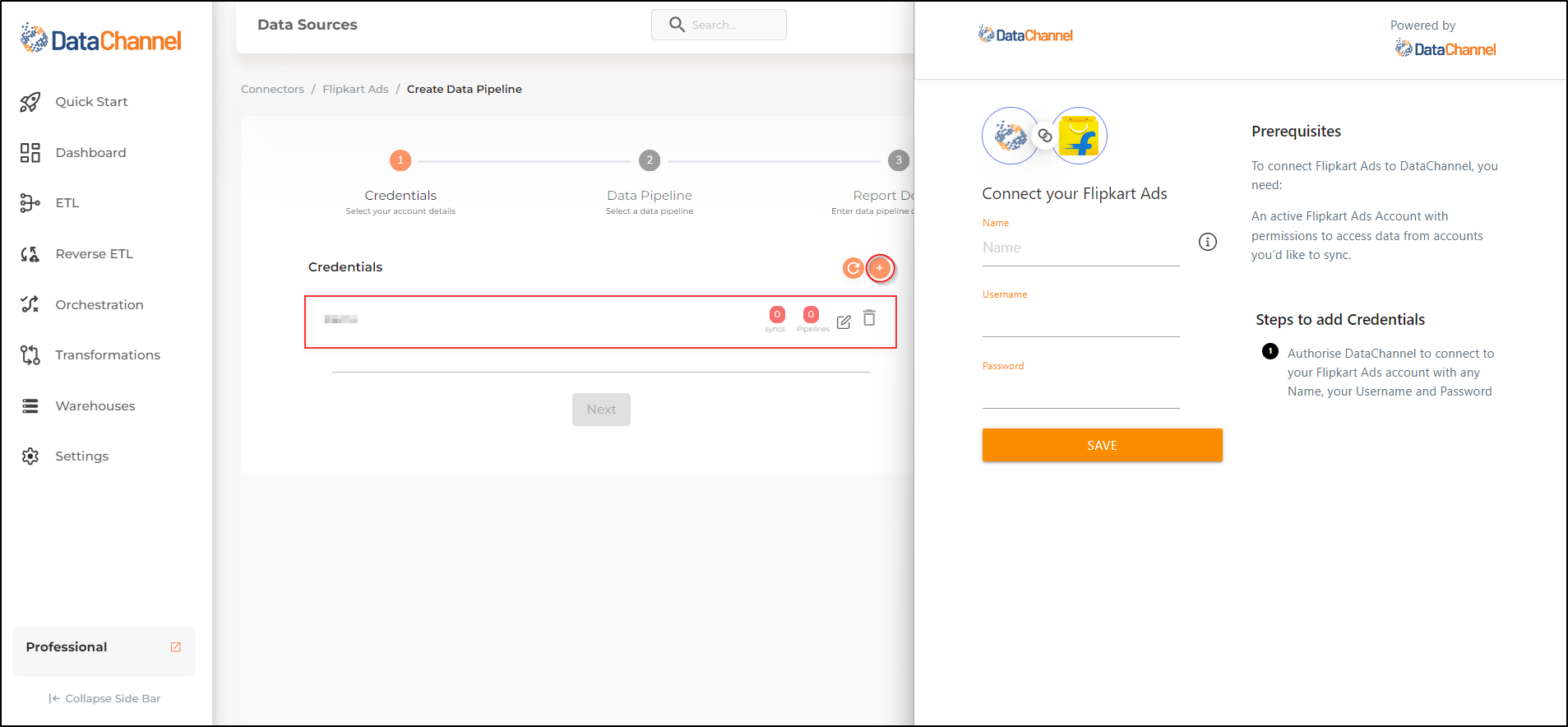Screen dimensions: 1568x727
Task: Click the search magnifier icon
Action: 677,25
